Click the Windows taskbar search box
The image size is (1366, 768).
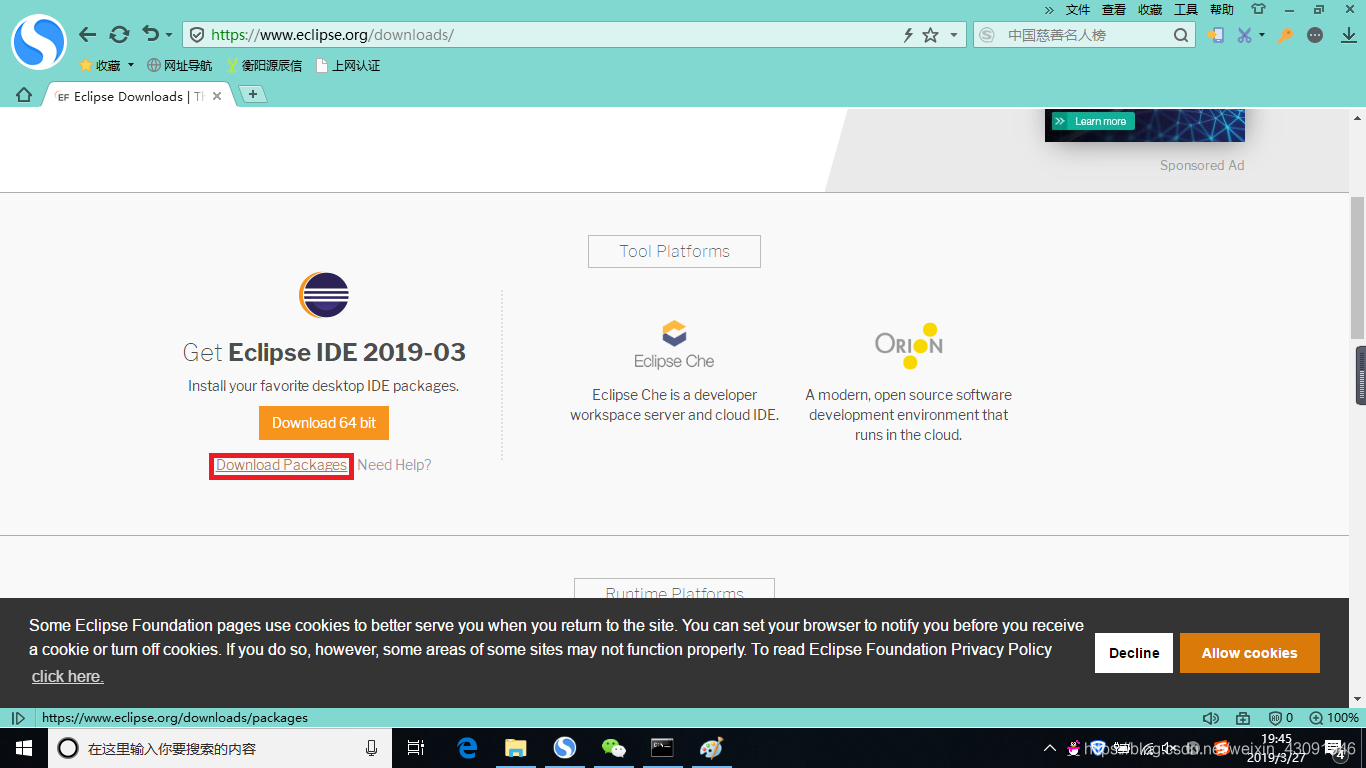pyautogui.click(x=220, y=748)
